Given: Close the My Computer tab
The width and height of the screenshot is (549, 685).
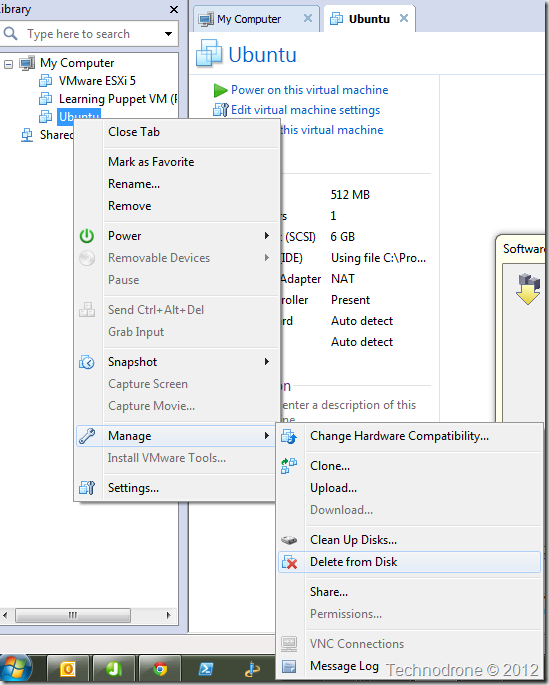Looking at the screenshot, I should (308, 18).
